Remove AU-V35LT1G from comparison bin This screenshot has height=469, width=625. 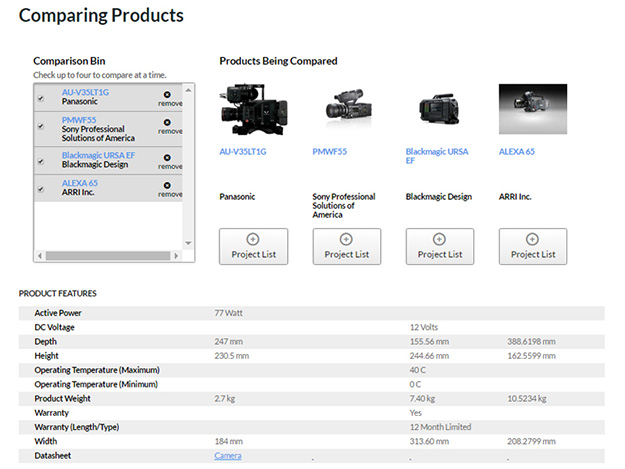pyautogui.click(x=170, y=98)
